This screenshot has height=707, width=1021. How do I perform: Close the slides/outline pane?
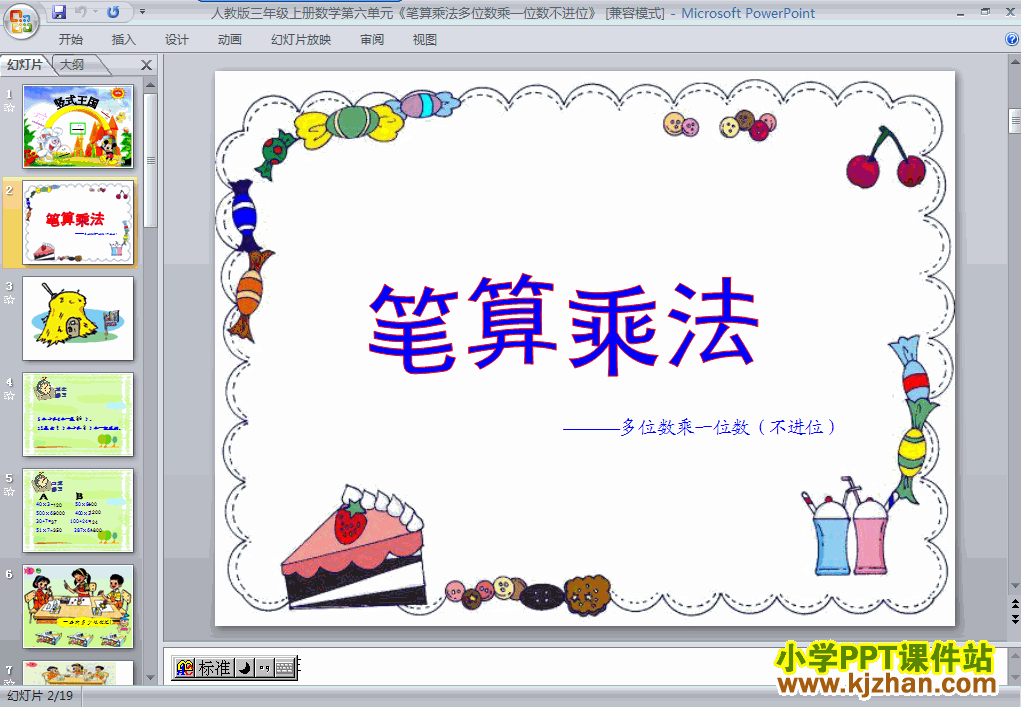point(147,65)
